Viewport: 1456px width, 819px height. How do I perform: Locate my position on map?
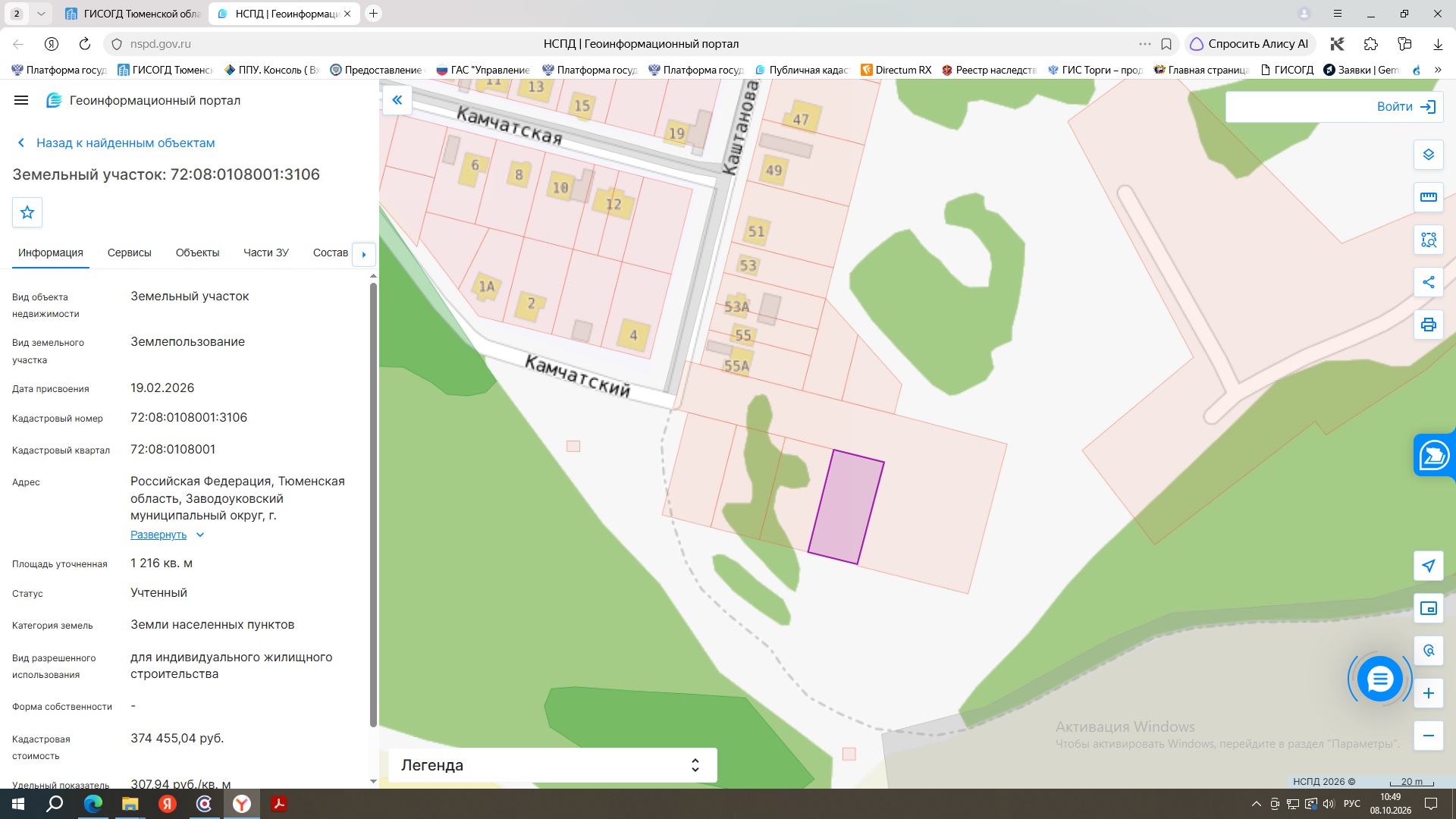pos(1429,566)
